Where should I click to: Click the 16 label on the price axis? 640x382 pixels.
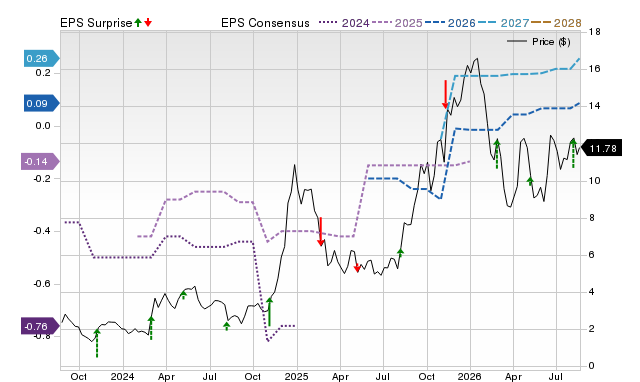[x=595, y=69]
